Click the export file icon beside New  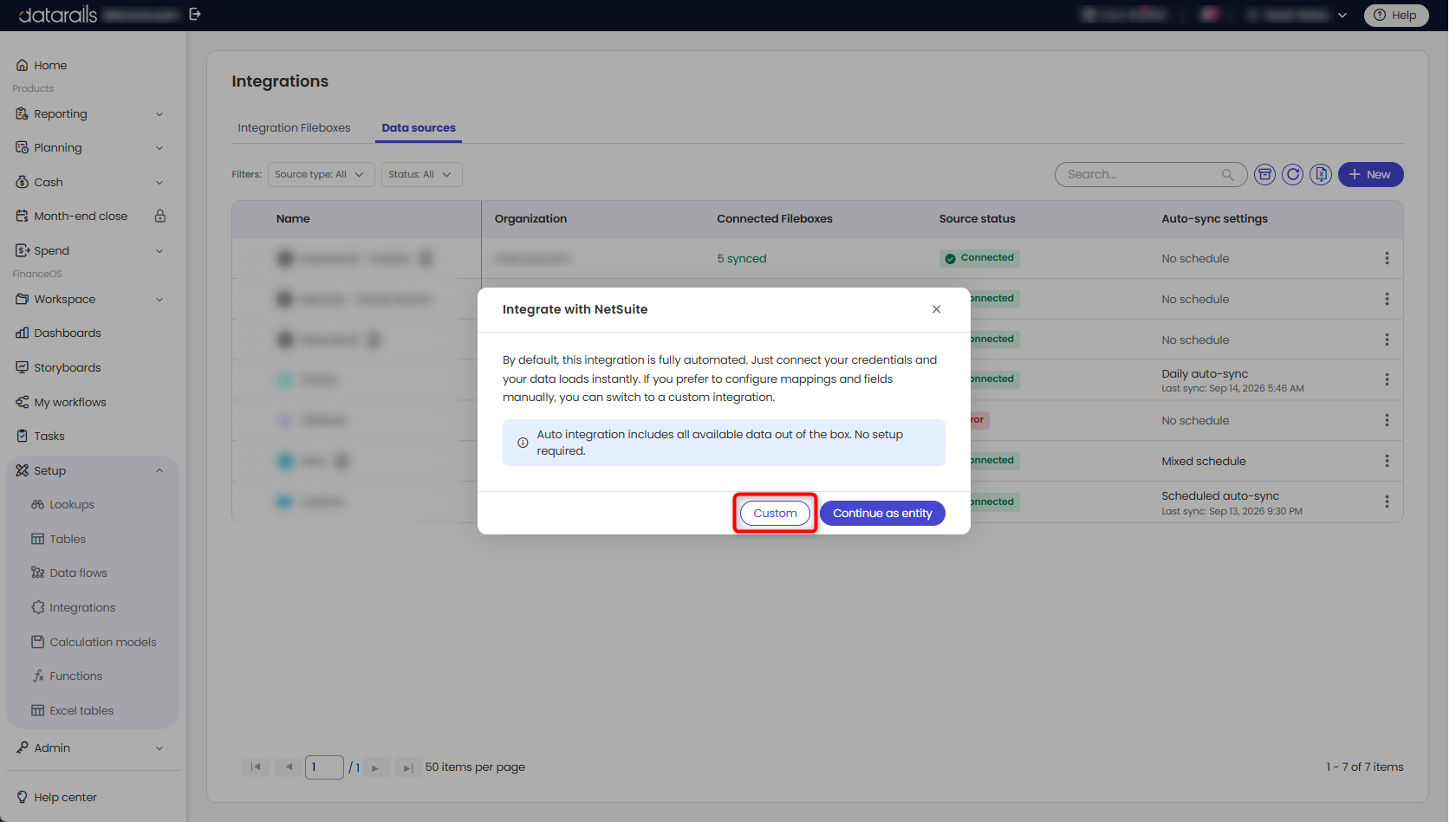1320,174
